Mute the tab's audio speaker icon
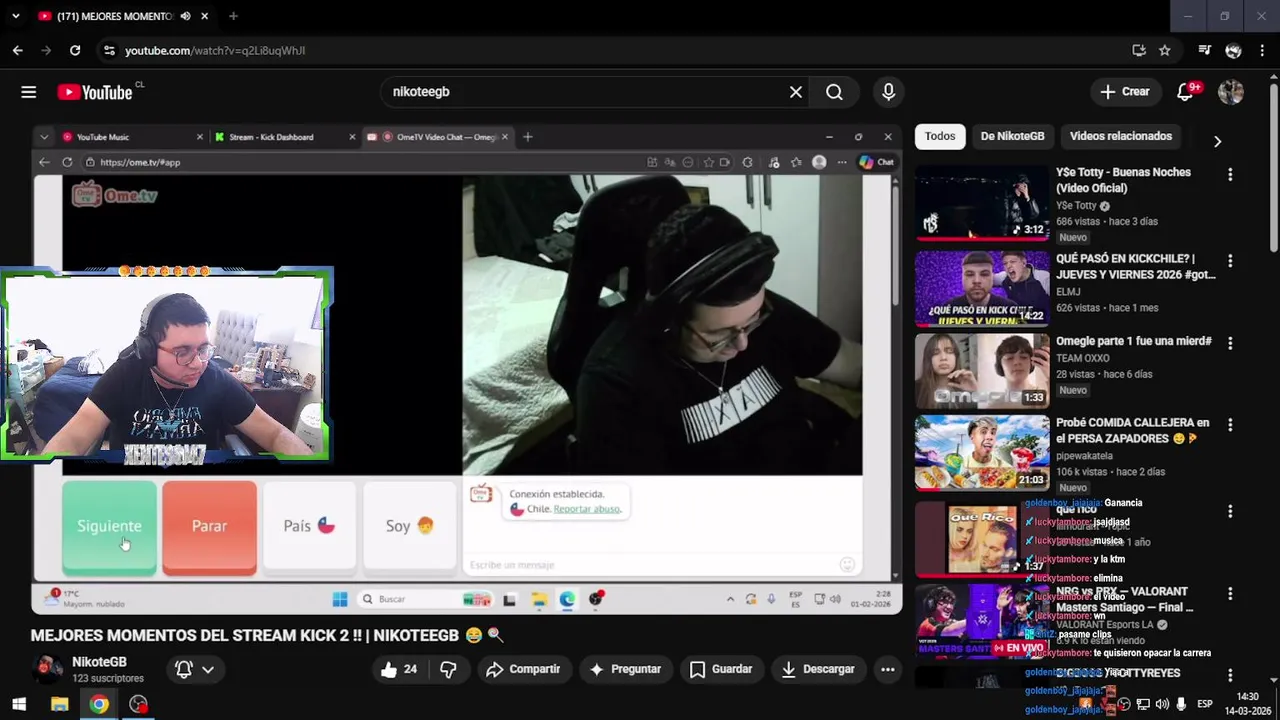This screenshot has width=1280, height=720. pyautogui.click(x=186, y=16)
